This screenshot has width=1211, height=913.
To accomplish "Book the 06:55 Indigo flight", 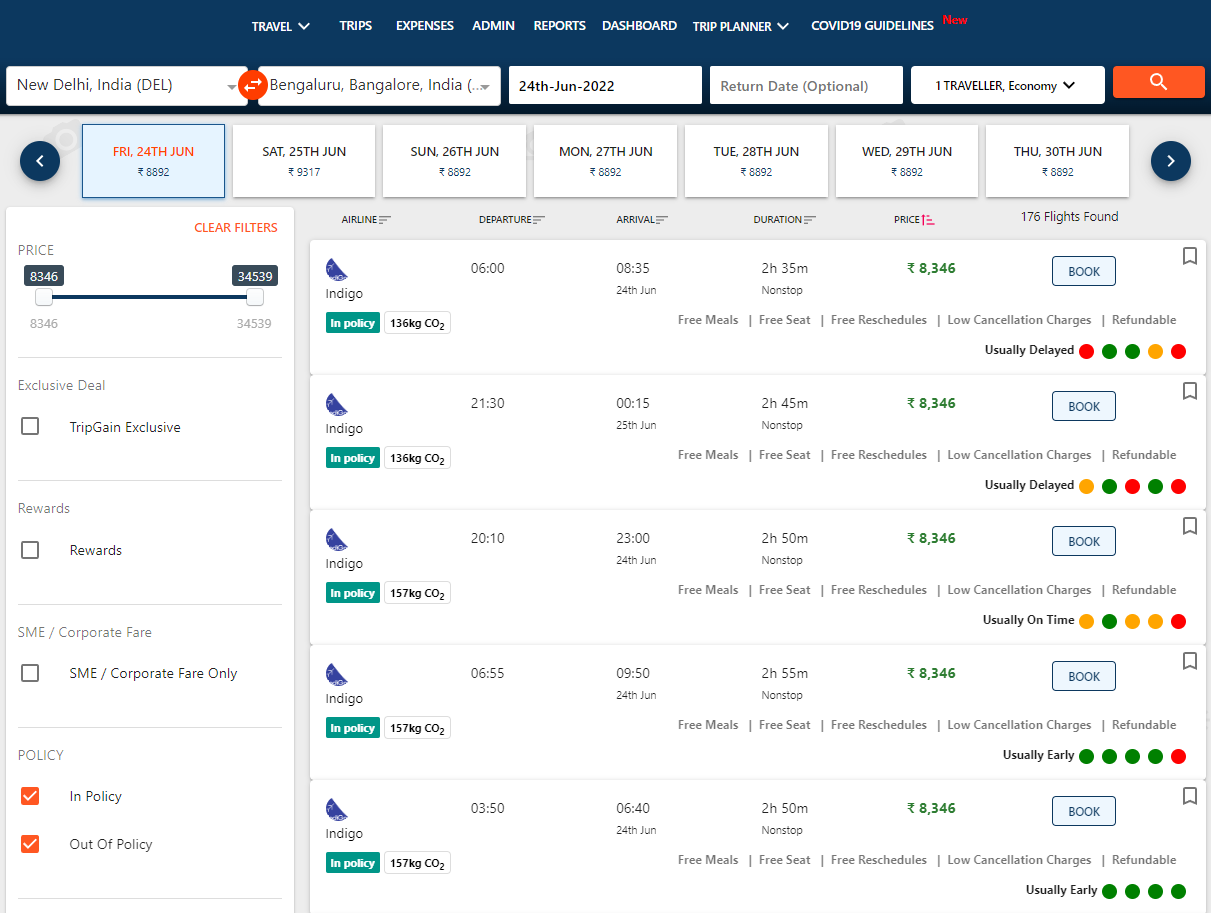I will click(x=1084, y=676).
